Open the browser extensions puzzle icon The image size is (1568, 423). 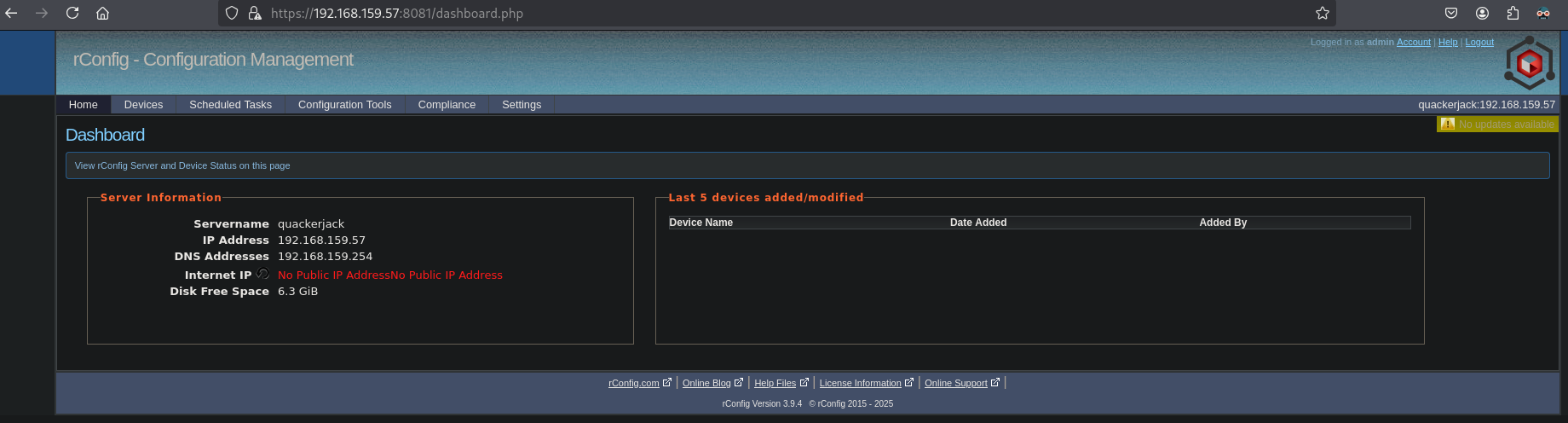pyautogui.click(x=1513, y=13)
